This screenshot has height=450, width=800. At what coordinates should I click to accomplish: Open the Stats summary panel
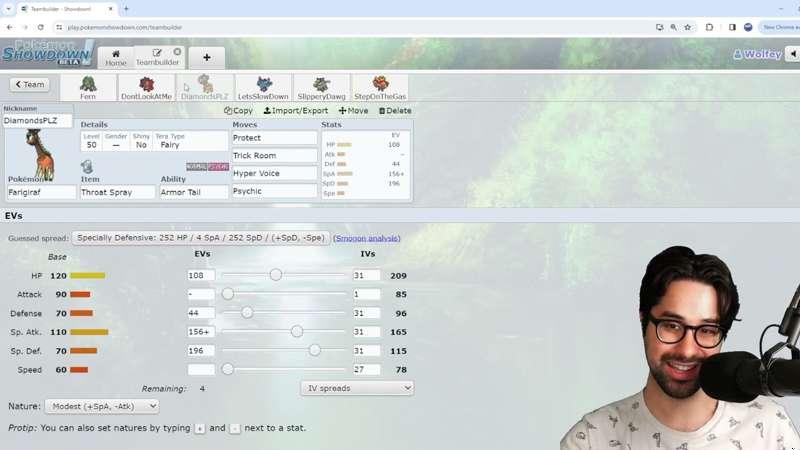click(366, 164)
